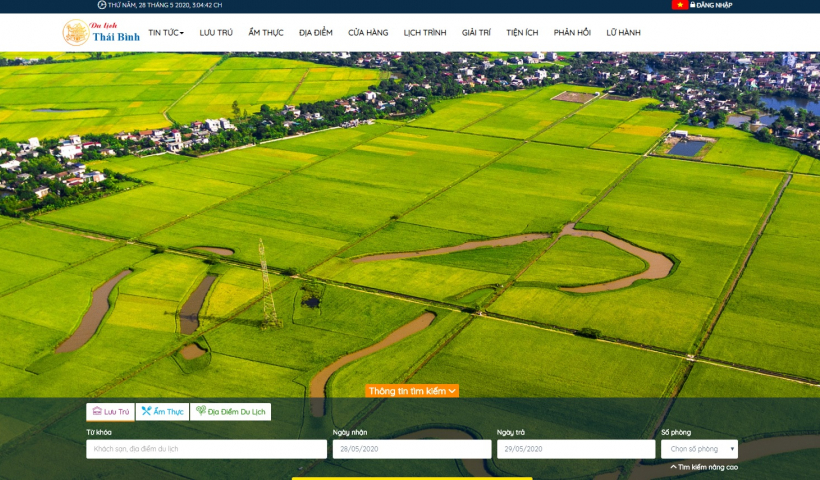
Task: Click the clock icon beside the date
Action: [x=102, y=5]
